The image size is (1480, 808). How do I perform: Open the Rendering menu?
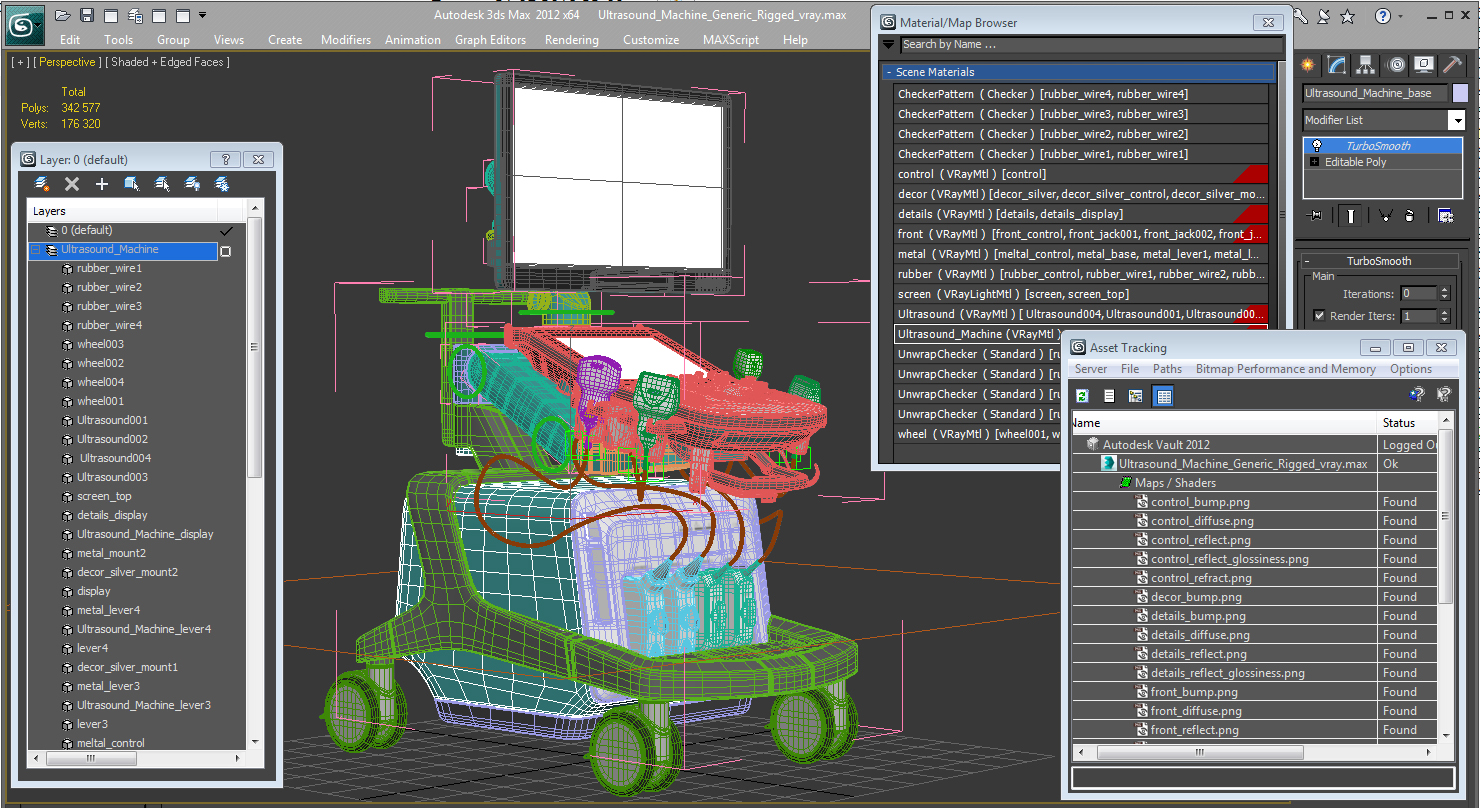coord(572,40)
